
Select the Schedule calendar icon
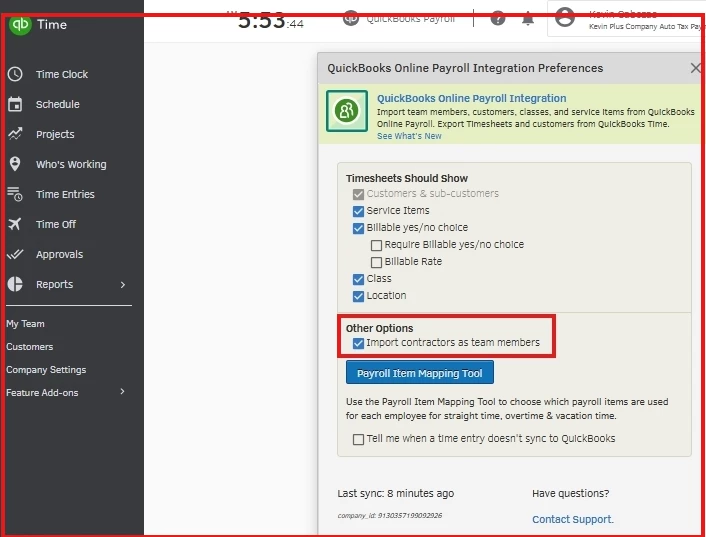click(15, 104)
